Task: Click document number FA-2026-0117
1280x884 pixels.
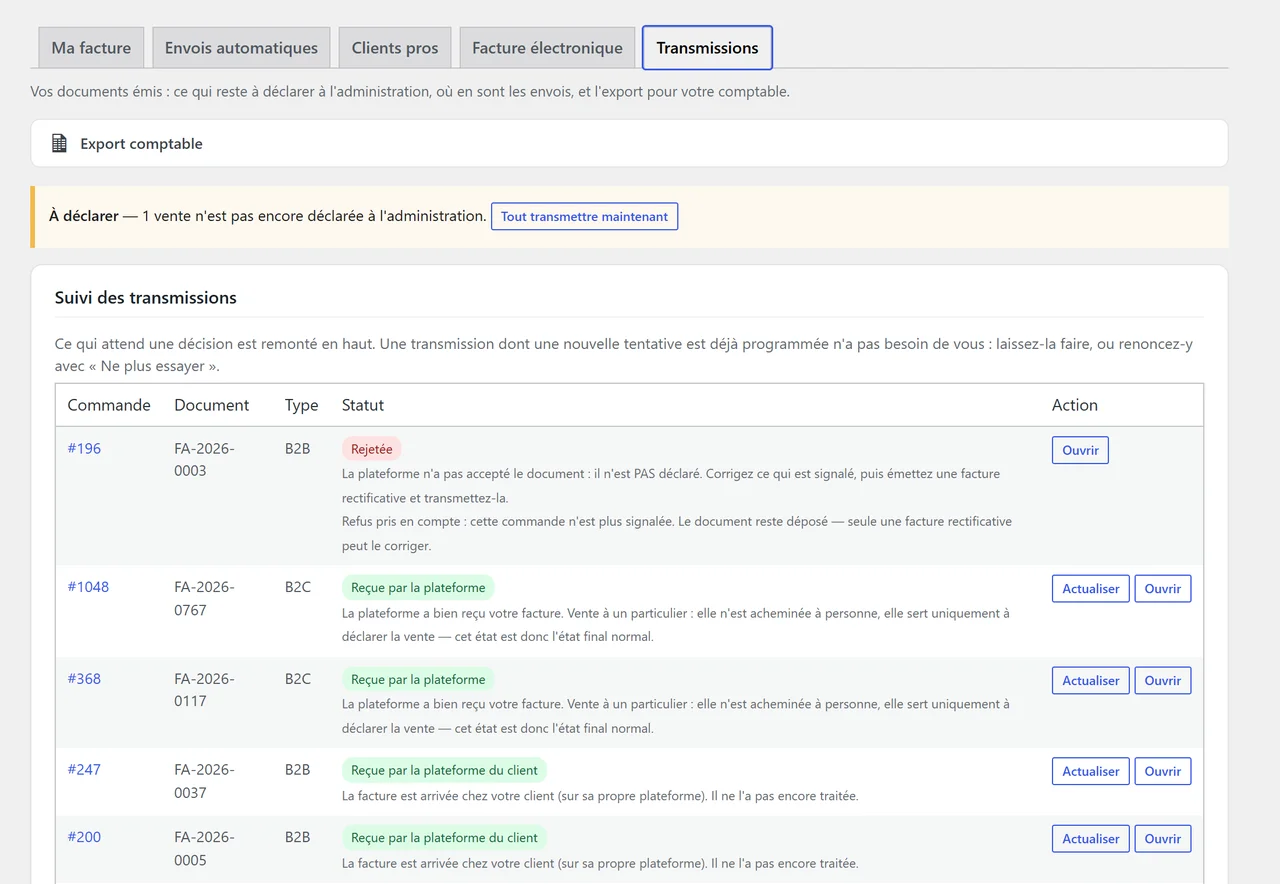Action: 204,689
